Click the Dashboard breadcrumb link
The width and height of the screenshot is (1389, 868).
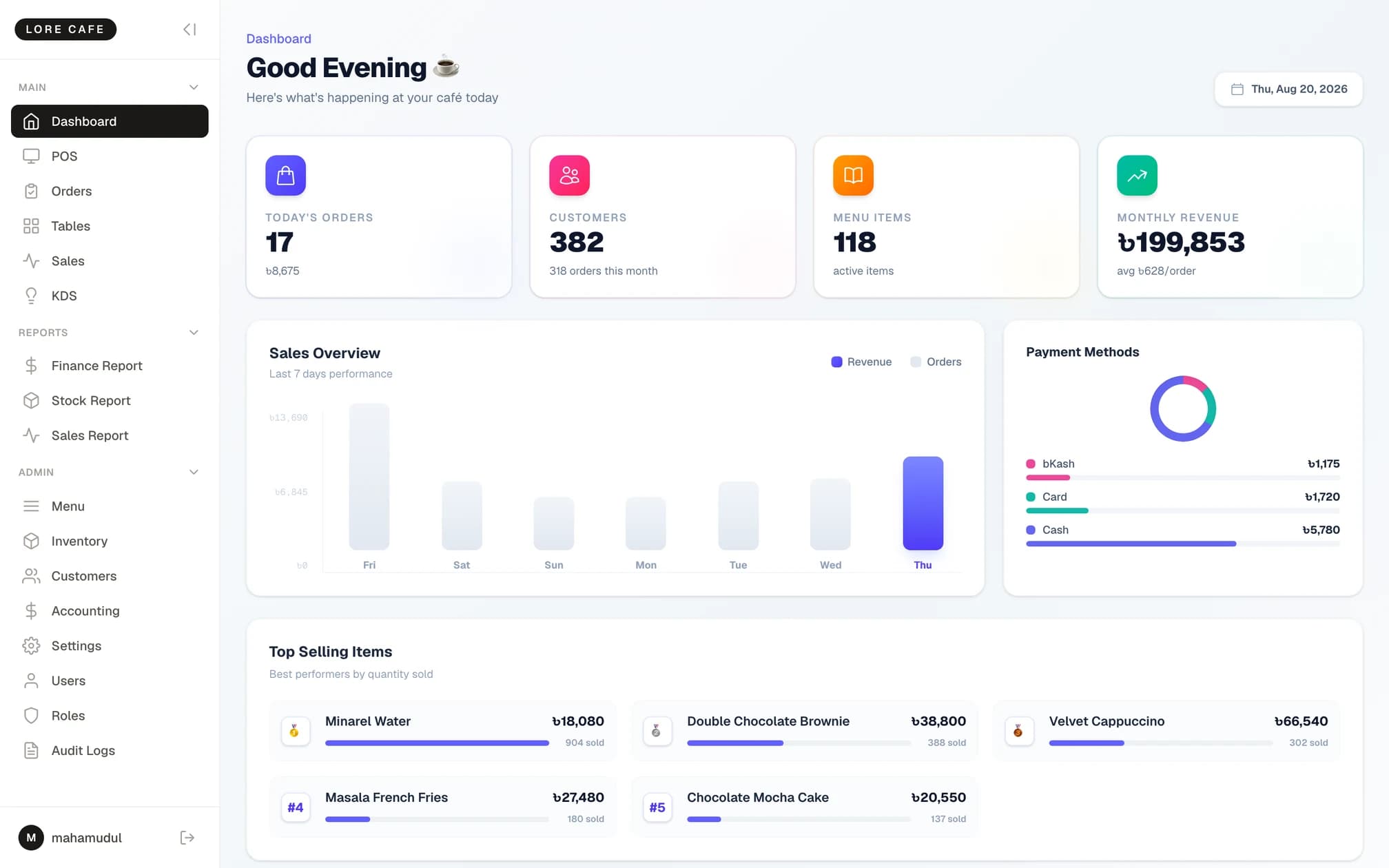pyautogui.click(x=278, y=39)
